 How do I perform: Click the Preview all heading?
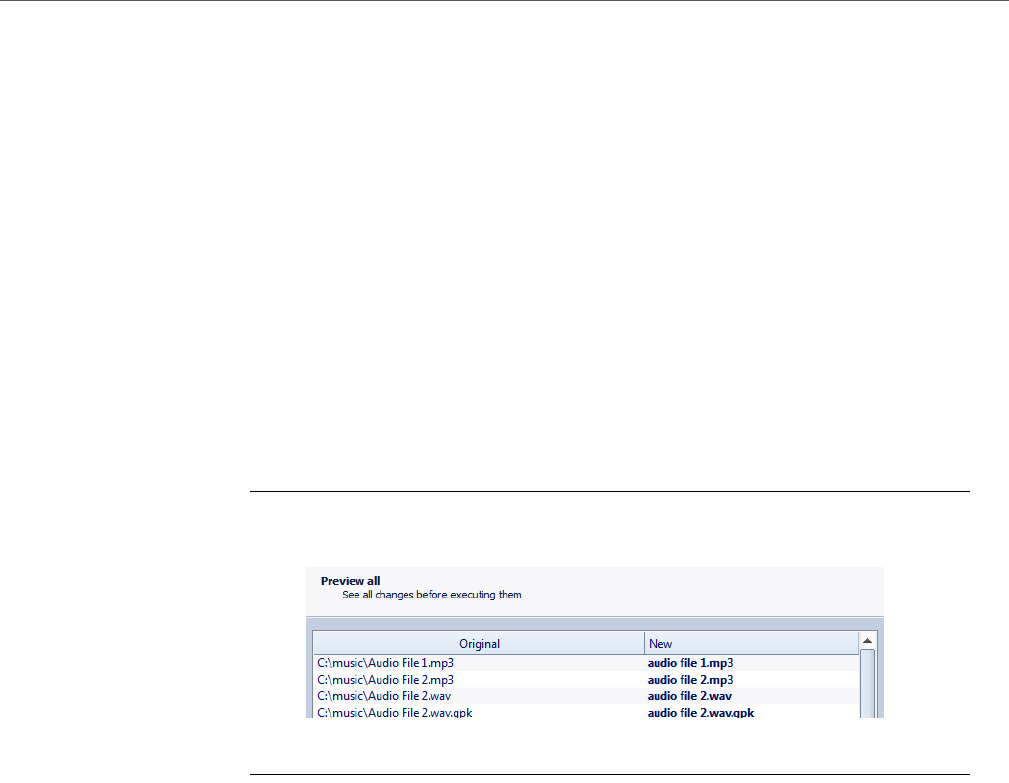click(351, 581)
